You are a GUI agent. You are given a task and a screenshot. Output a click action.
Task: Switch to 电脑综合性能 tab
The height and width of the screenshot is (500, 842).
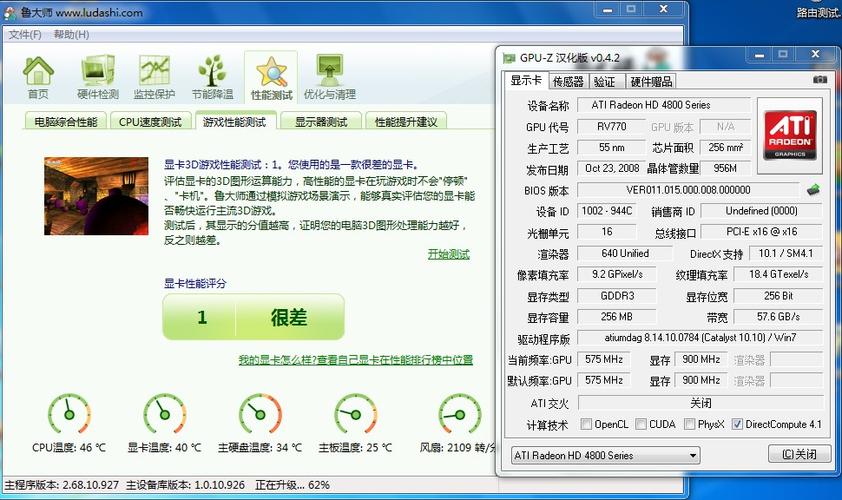[66, 122]
